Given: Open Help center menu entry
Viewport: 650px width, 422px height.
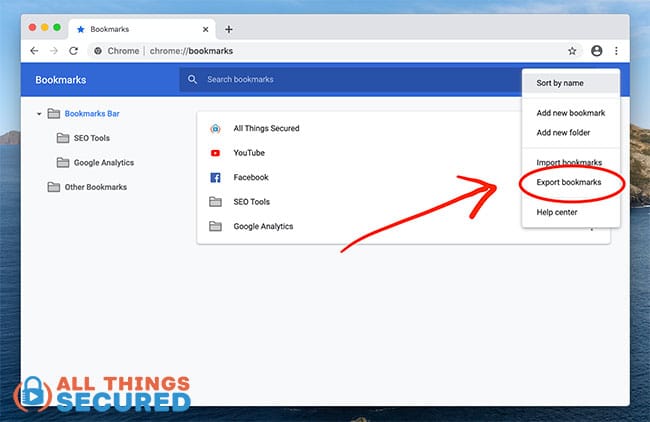Looking at the screenshot, I should pos(557,212).
